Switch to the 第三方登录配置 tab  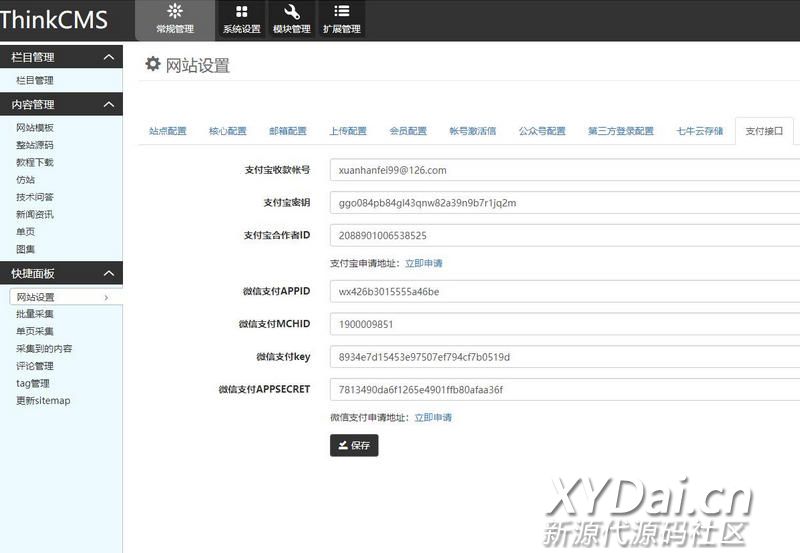pos(620,131)
